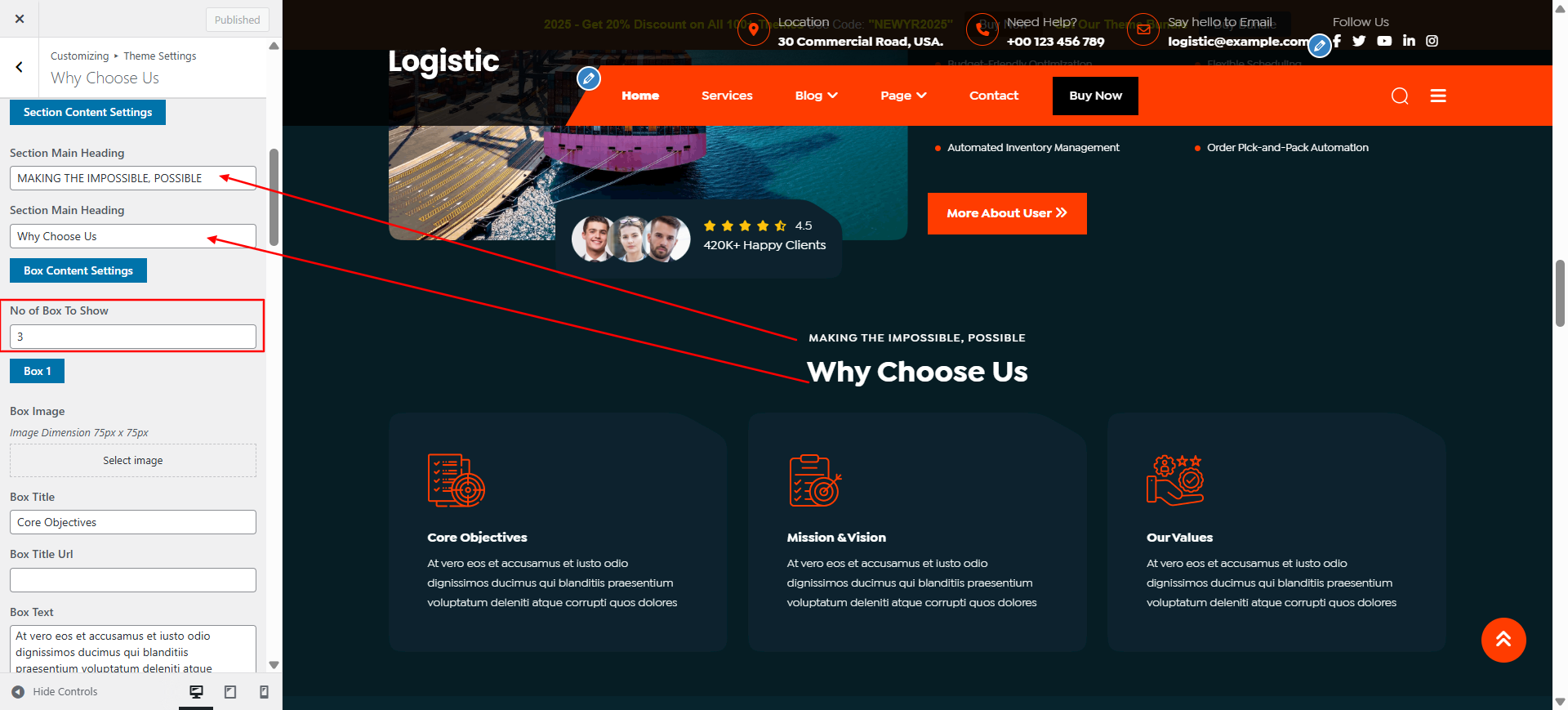1568x710 pixels.
Task: Switch to tablet preview device icon
Action: pyautogui.click(x=230, y=692)
